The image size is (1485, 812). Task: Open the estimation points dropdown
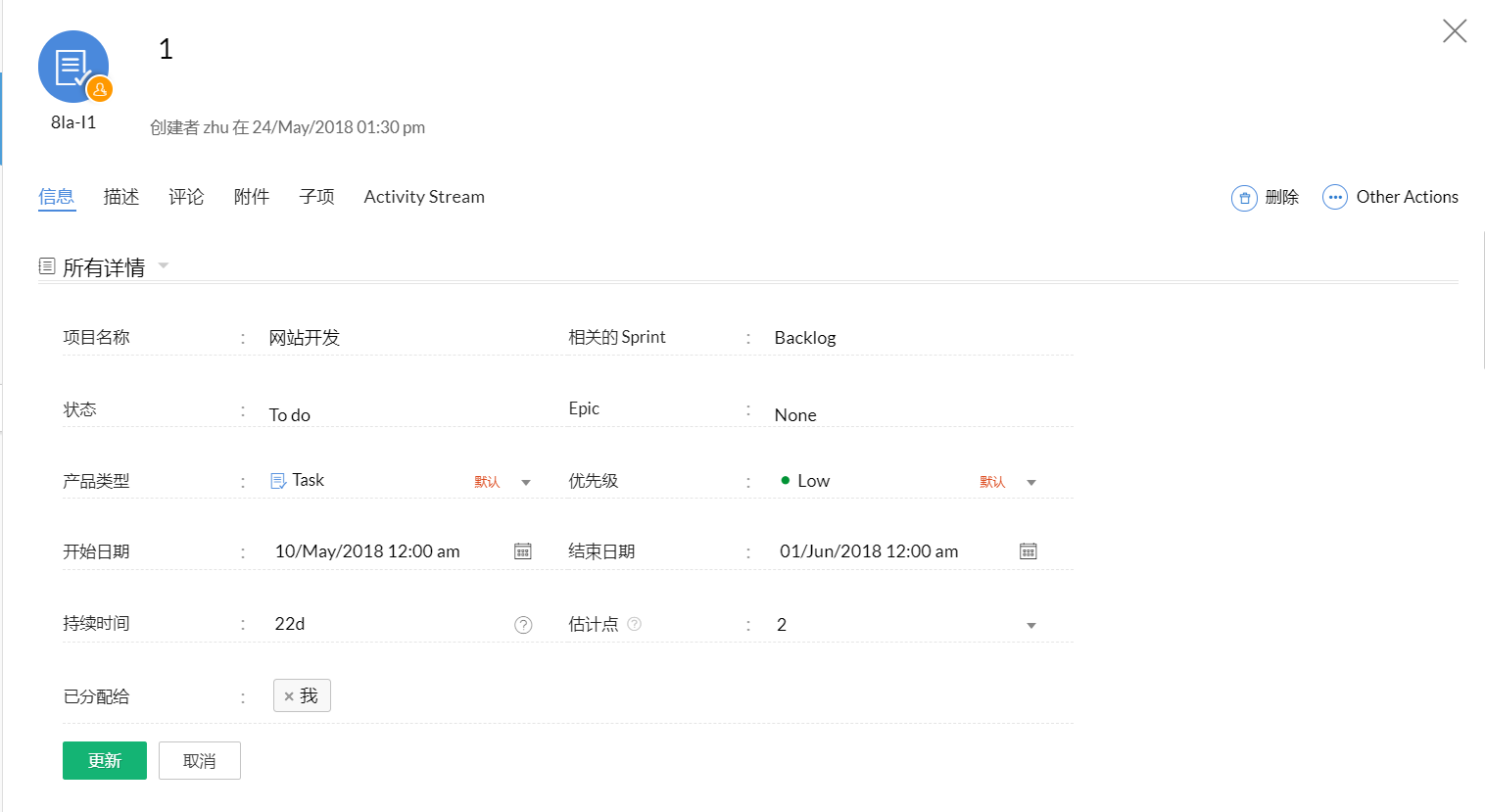(1030, 625)
